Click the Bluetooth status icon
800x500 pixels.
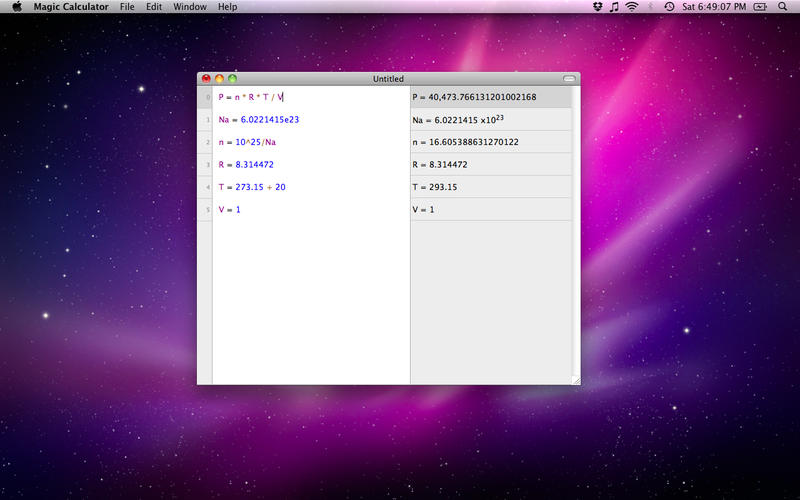coord(650,7)
